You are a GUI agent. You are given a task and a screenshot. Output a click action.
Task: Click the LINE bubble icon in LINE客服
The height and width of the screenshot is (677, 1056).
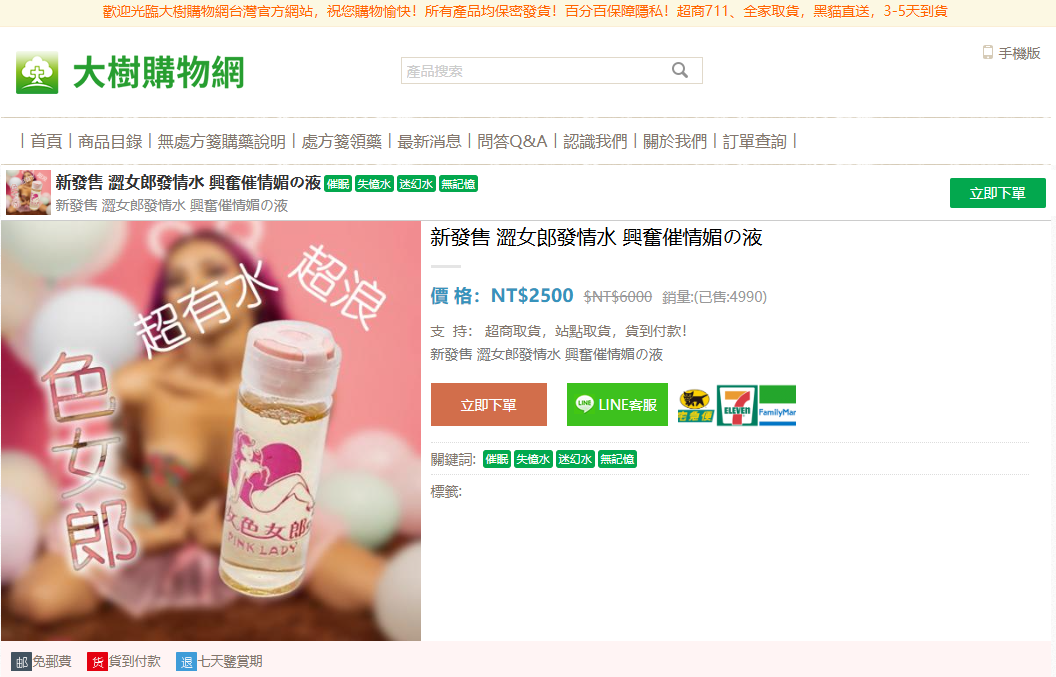[x=585, y=404]
